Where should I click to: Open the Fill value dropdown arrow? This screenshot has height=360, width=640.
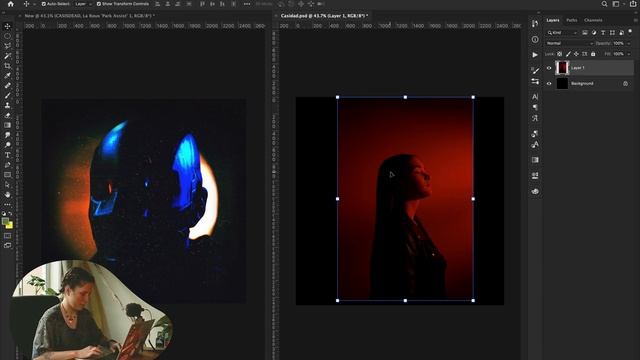coord(629,54)
